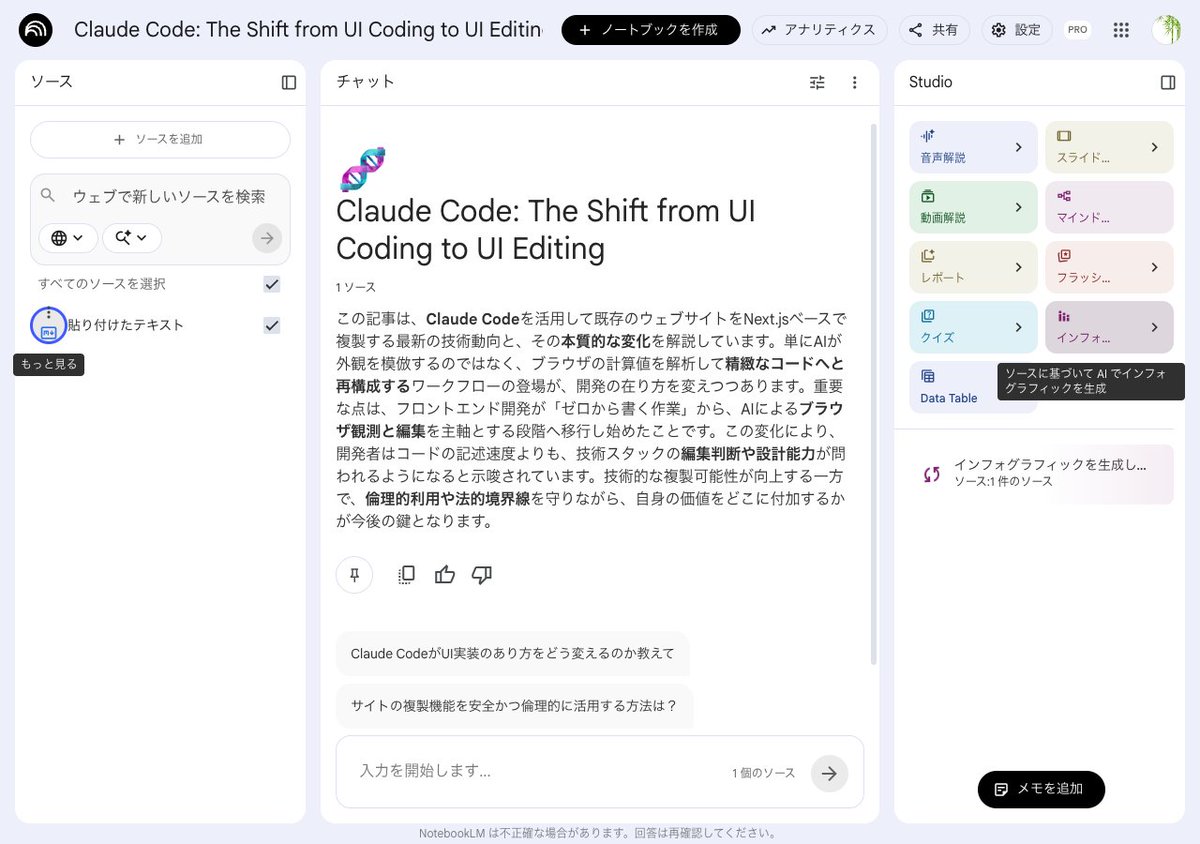Click the chat panel scrollbar
This screenshot has width=1200, height=844.
pyautogui.click(x=874, y=393)
